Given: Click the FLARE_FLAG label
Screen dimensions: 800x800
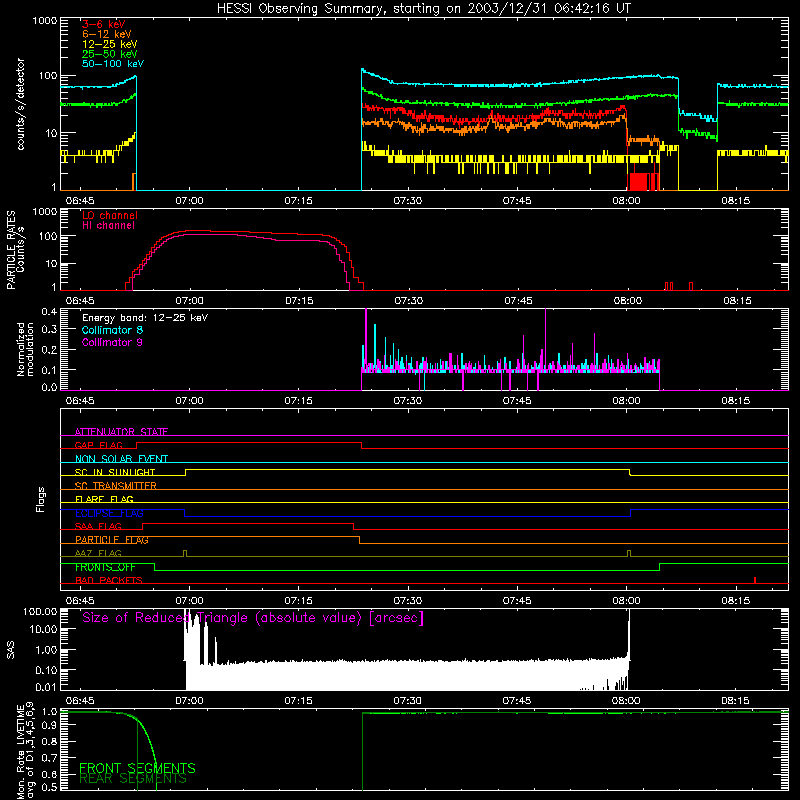Looking at the screenshot, I should [x=104, y=499].
